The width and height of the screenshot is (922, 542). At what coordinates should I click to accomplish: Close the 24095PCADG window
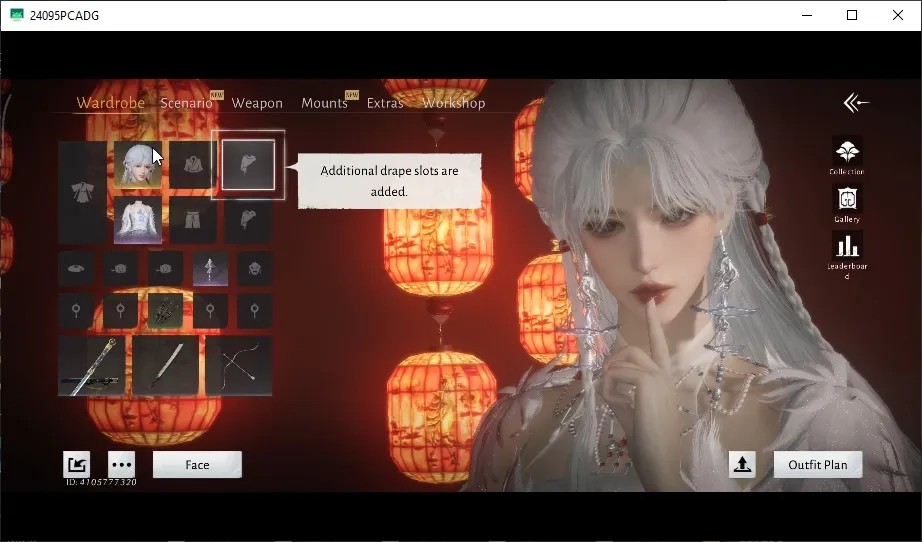click(x=898, y=15)
